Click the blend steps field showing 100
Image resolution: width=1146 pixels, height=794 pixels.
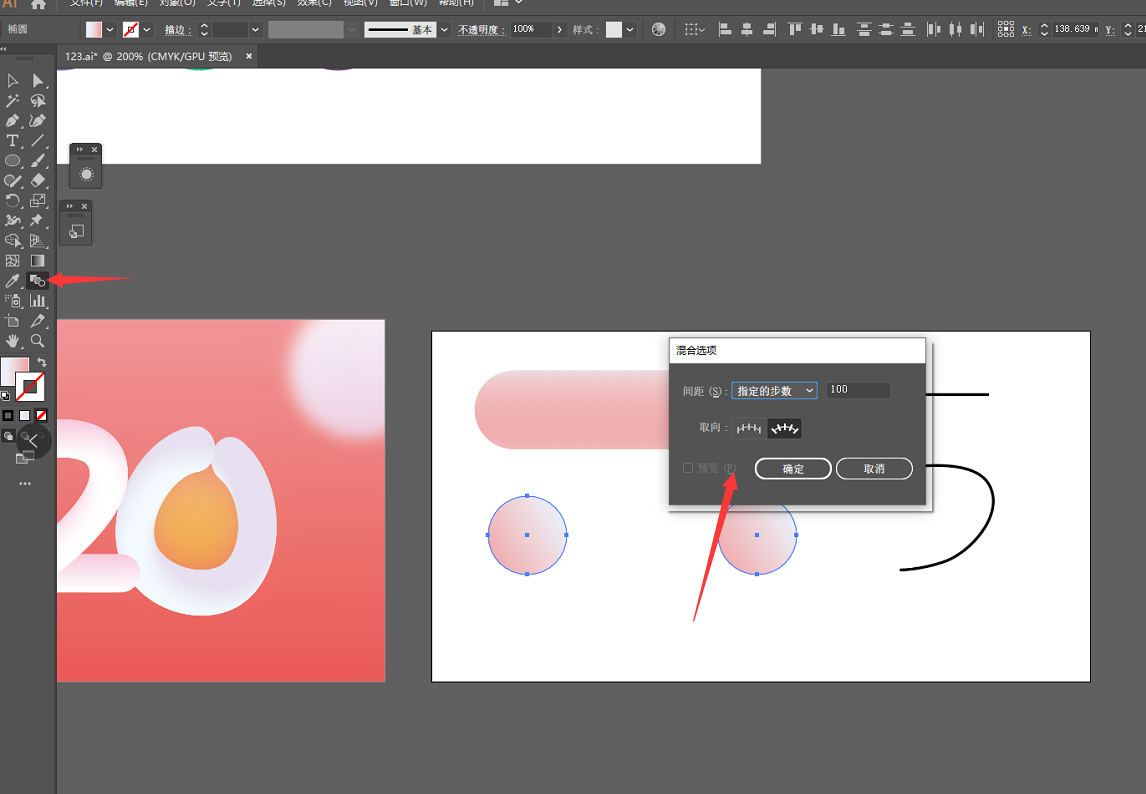tap(858, 390)
